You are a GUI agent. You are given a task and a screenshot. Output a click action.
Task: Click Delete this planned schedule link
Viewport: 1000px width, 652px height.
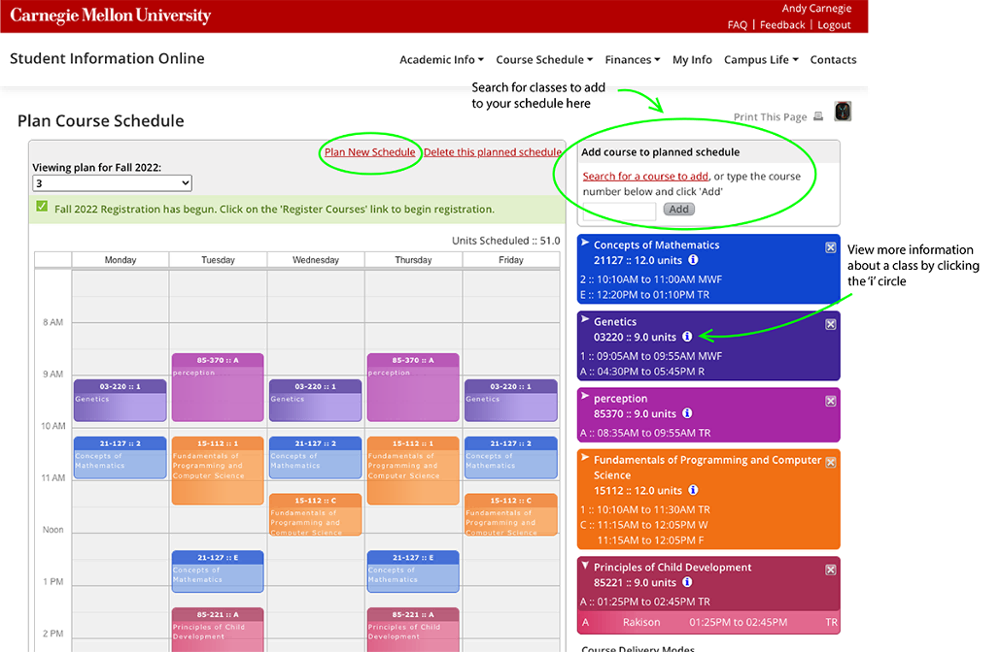pyautogui.click(x=493, y=152)
